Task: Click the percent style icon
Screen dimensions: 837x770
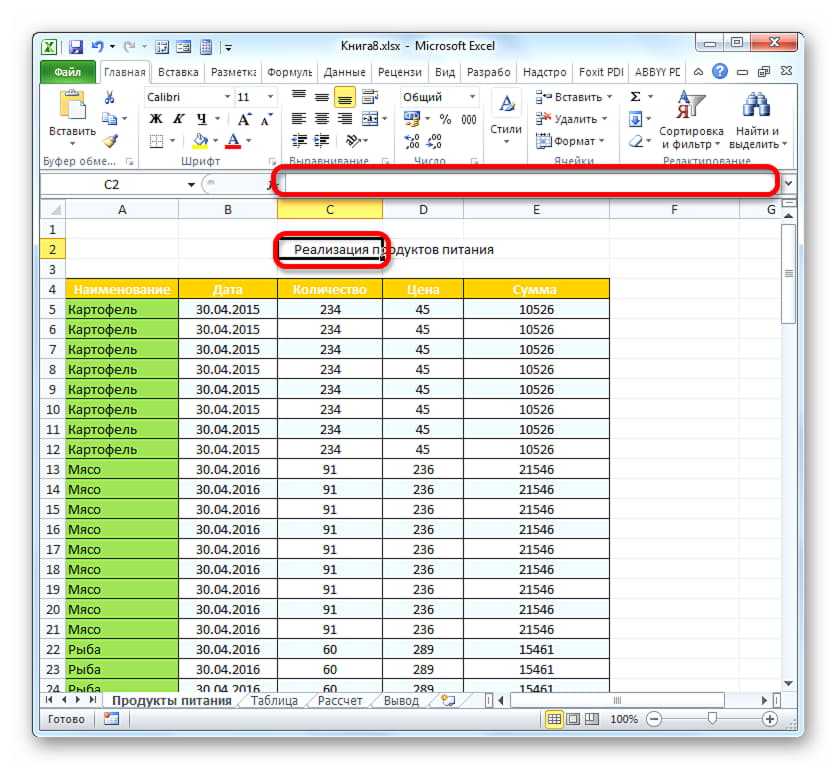Action: 445,119
